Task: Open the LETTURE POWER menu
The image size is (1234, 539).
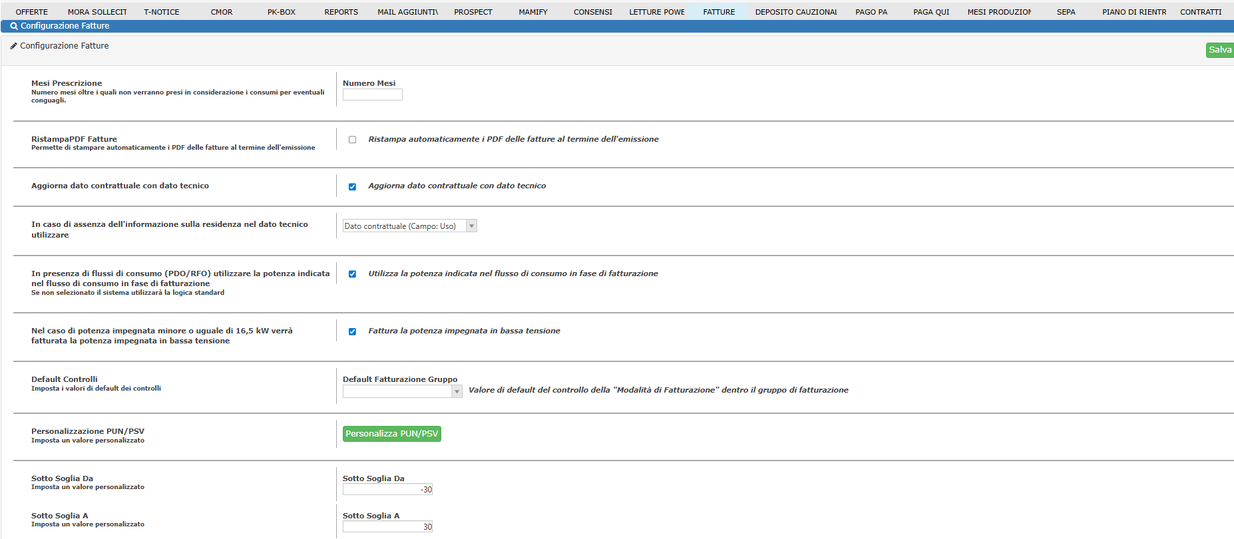Action: [x=657, y=12]
